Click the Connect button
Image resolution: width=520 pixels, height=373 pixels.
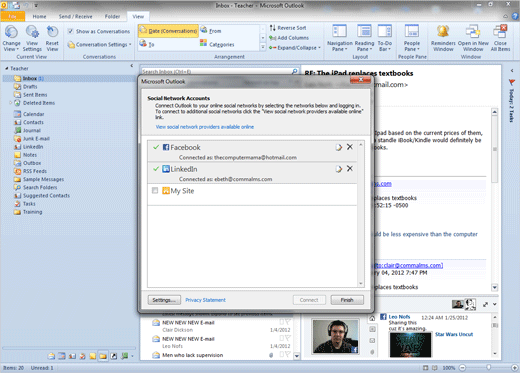(309, 300)
